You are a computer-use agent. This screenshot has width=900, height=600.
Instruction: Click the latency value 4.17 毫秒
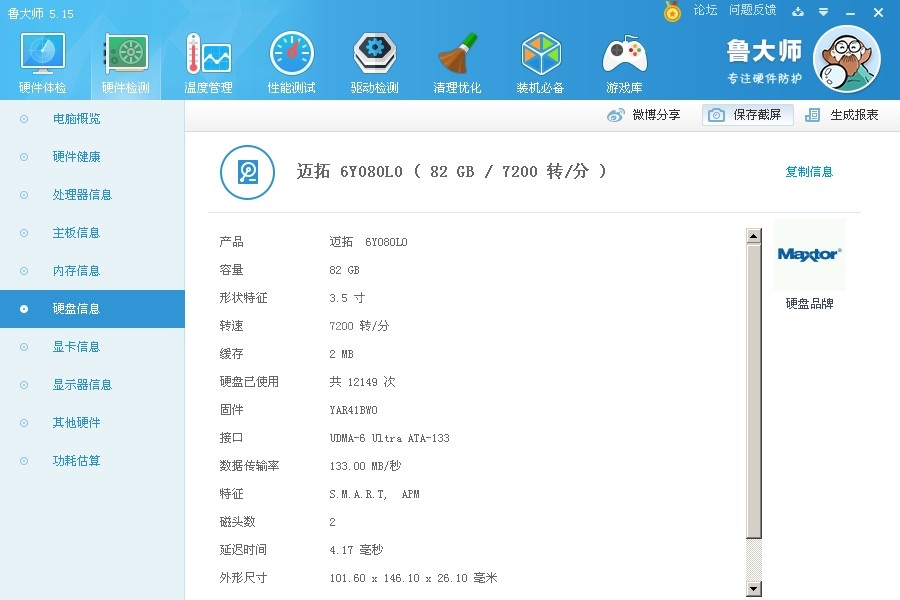[x=356, y=550]
